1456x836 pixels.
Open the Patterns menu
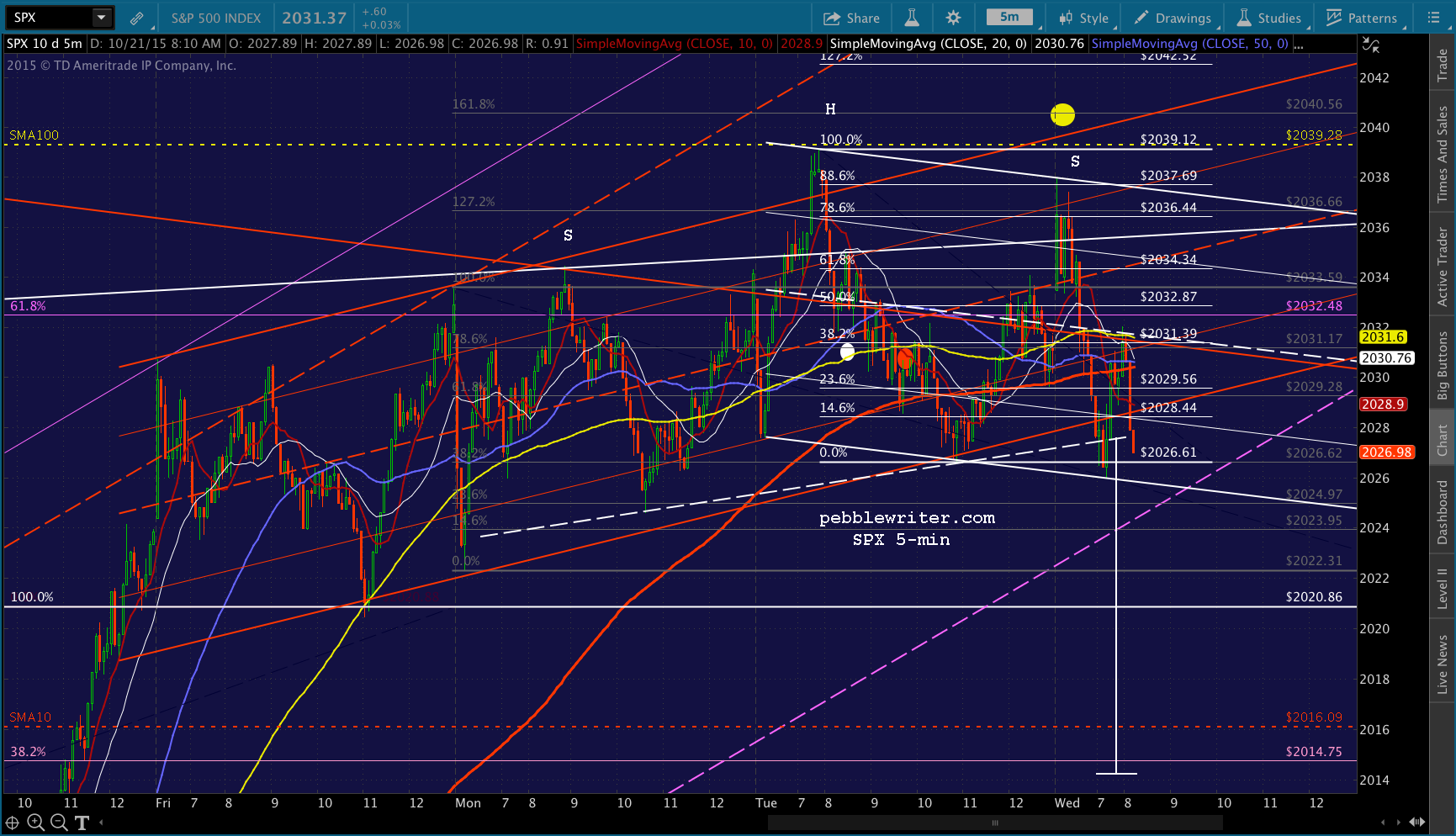click(1362, 18)
